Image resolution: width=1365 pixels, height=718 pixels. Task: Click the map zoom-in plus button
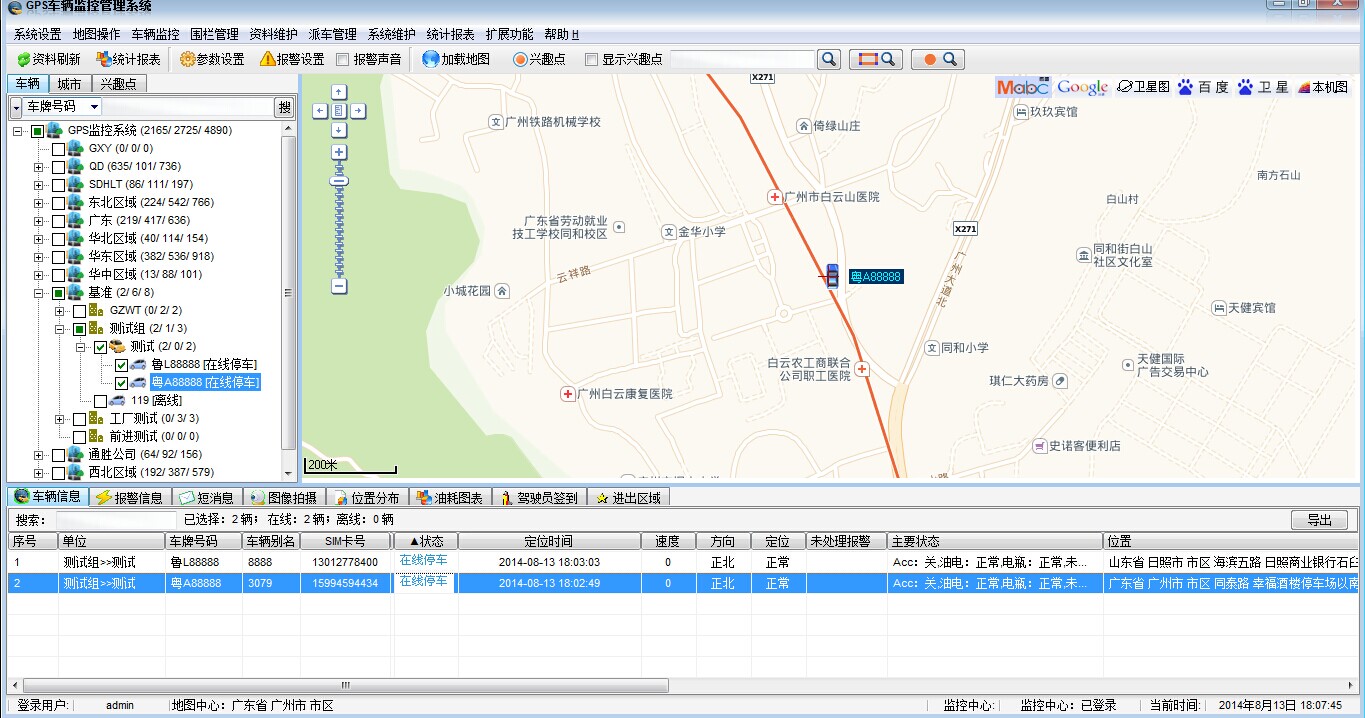(x=339, y=152)
